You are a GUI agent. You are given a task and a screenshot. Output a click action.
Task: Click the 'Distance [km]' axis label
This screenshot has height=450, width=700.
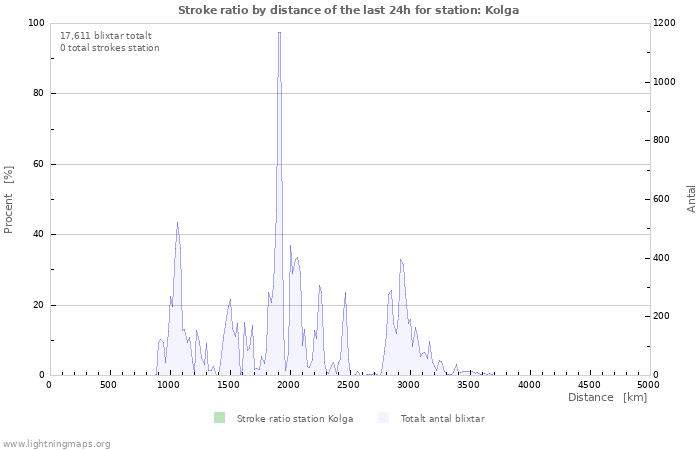pos(607,398)
